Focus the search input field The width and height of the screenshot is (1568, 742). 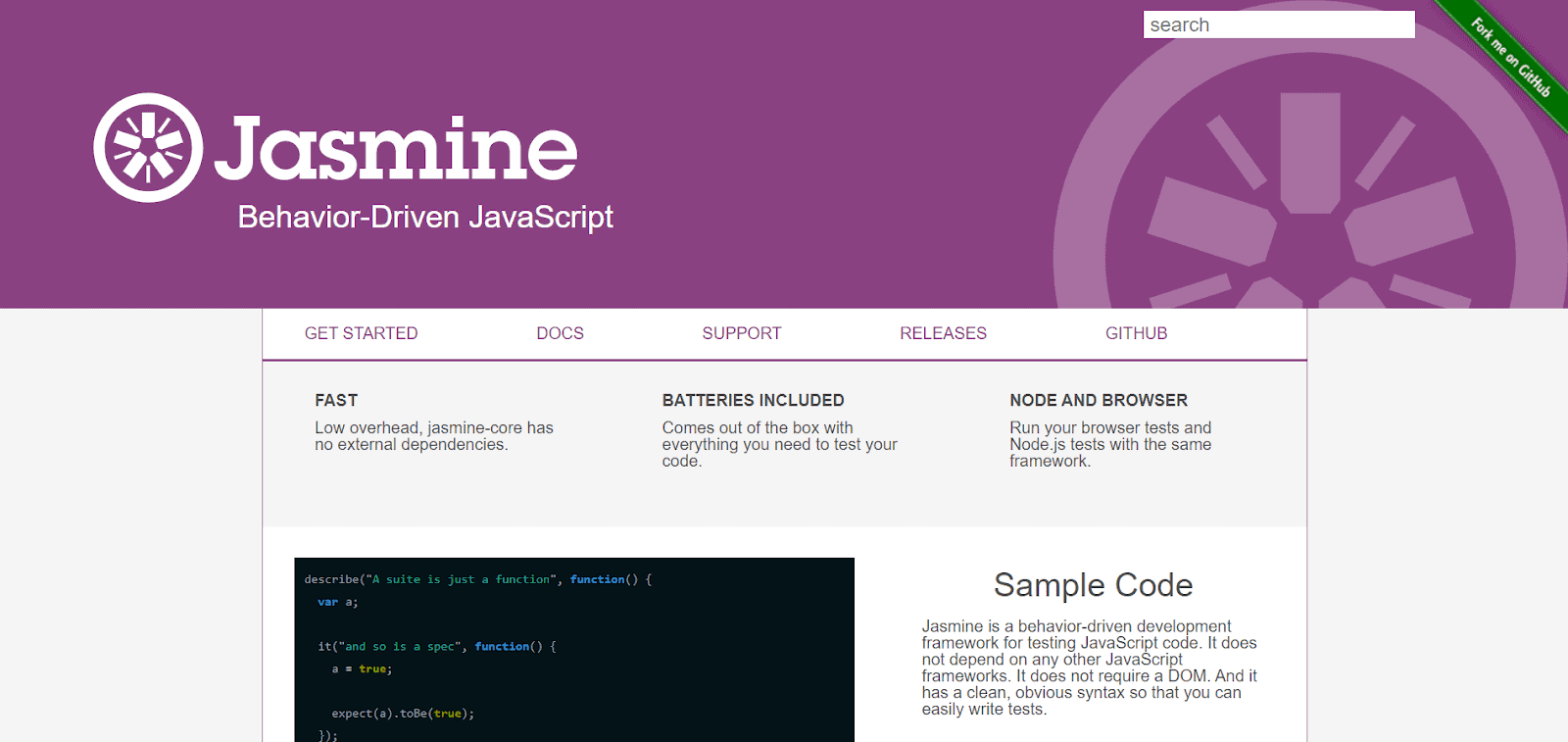point(1278,25)
